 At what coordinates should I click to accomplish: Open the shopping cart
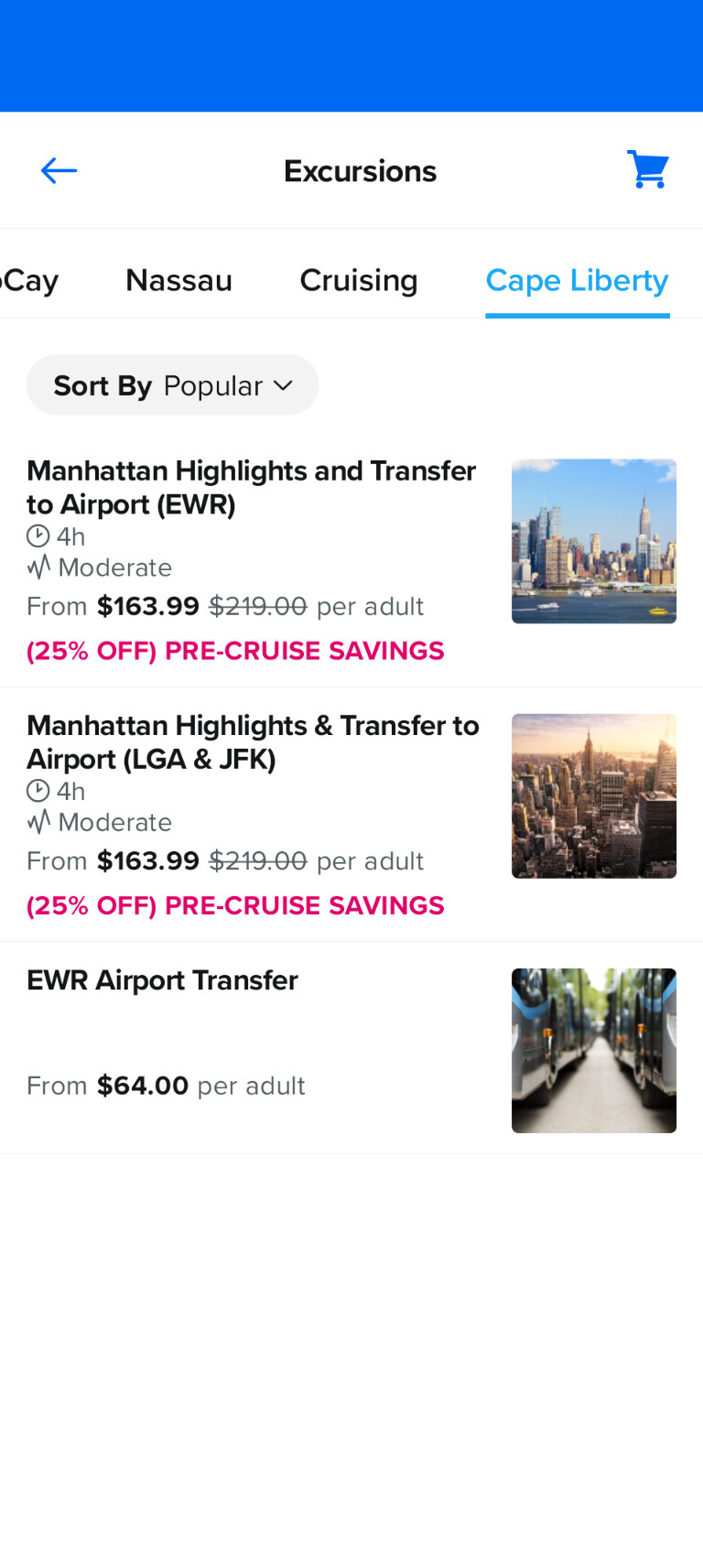click(x=648, y=169)
